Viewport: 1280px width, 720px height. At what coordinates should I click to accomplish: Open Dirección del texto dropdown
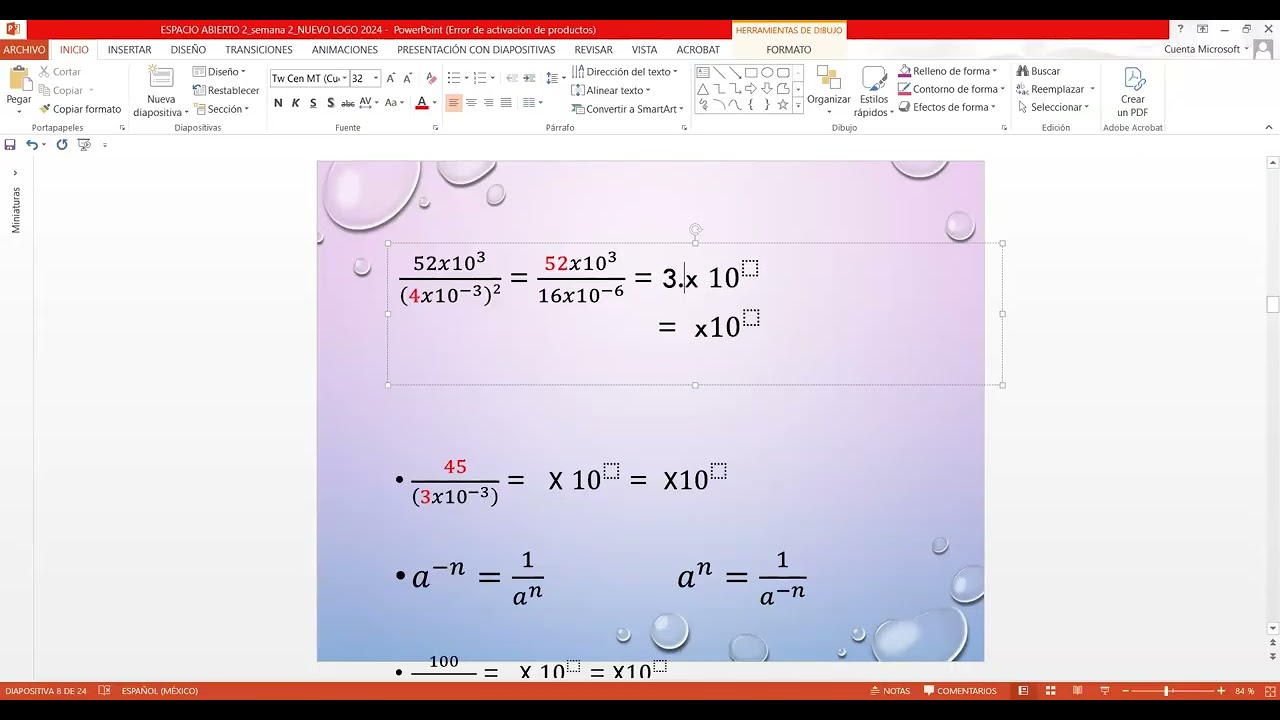(x=625, y=71)
